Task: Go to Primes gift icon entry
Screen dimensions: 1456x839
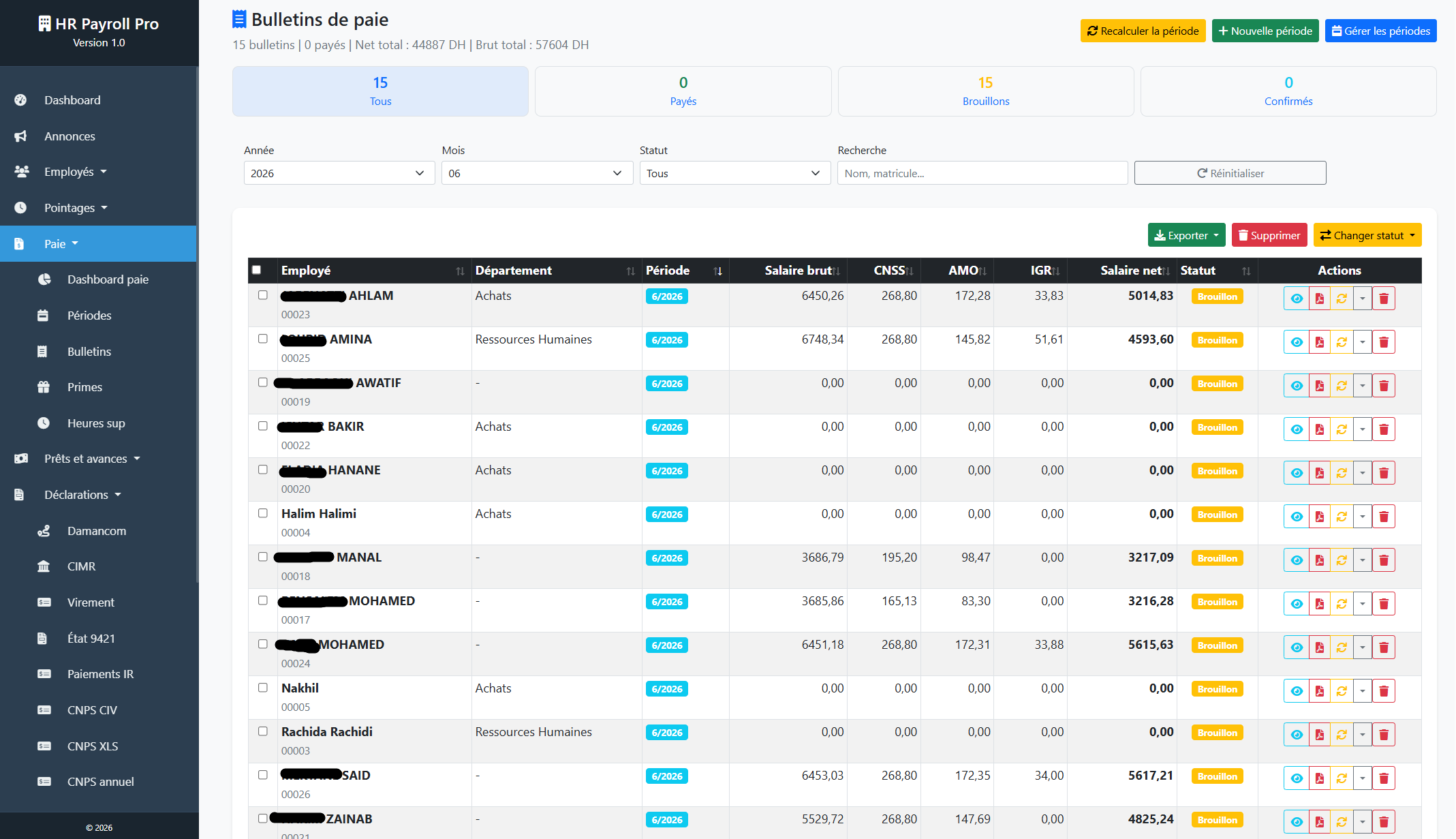Action: pyautogui.click(x=84, y=387)
